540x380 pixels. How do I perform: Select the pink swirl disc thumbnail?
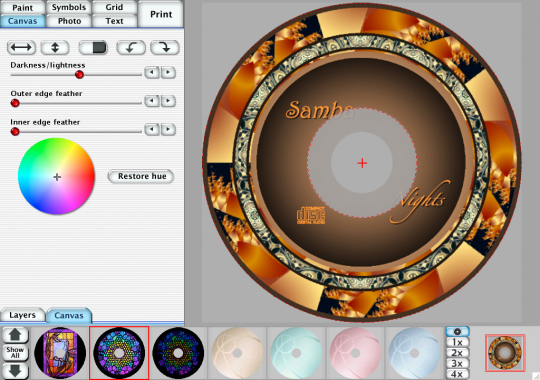355,353
